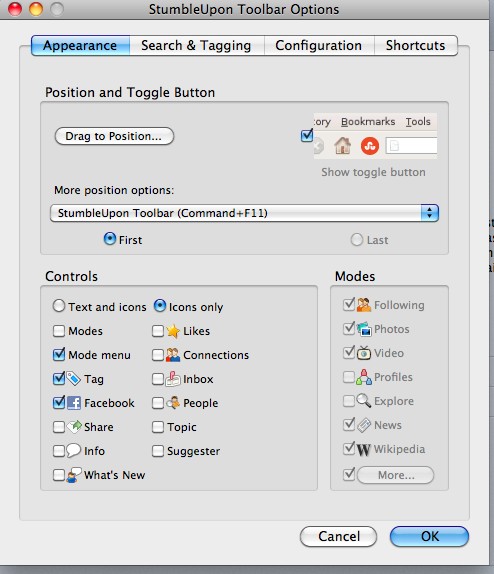Uncheck the Tag checkbox
The height and width of the screenshot is (574, 494).
(59, 379)
